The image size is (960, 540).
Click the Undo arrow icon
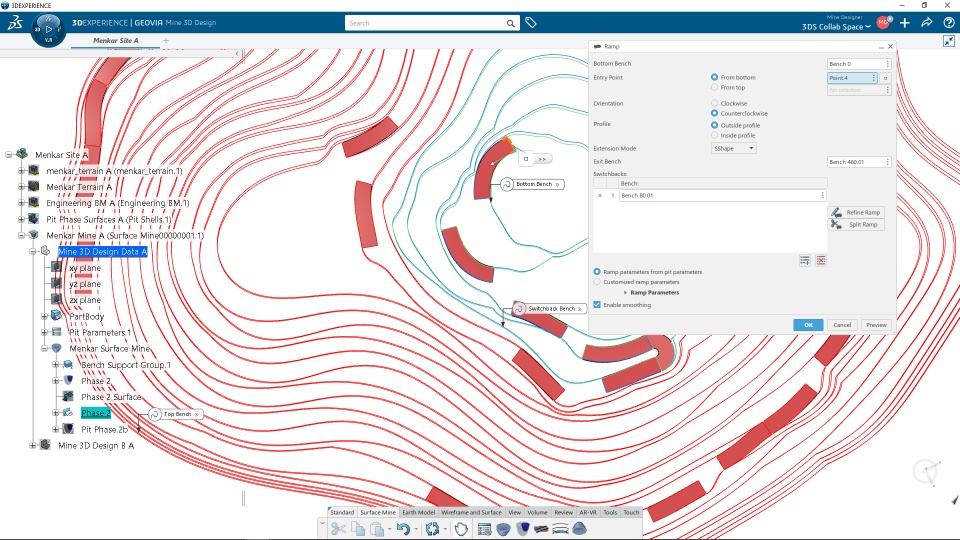tap(403, 529)
